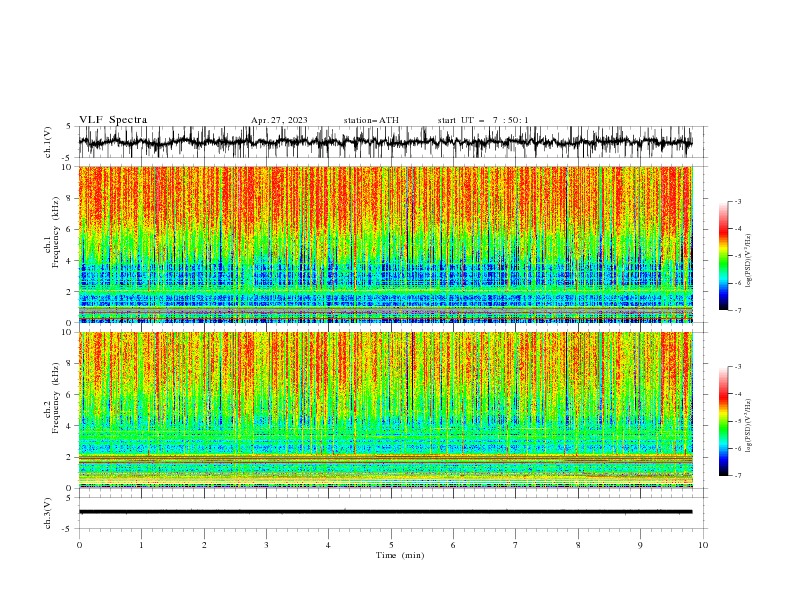The height and width of the screenshot is (612, 792).
Task: Click the "6" kHz tick on ch.2 axis
Action: pyautogui.click(x=71, y=394)
